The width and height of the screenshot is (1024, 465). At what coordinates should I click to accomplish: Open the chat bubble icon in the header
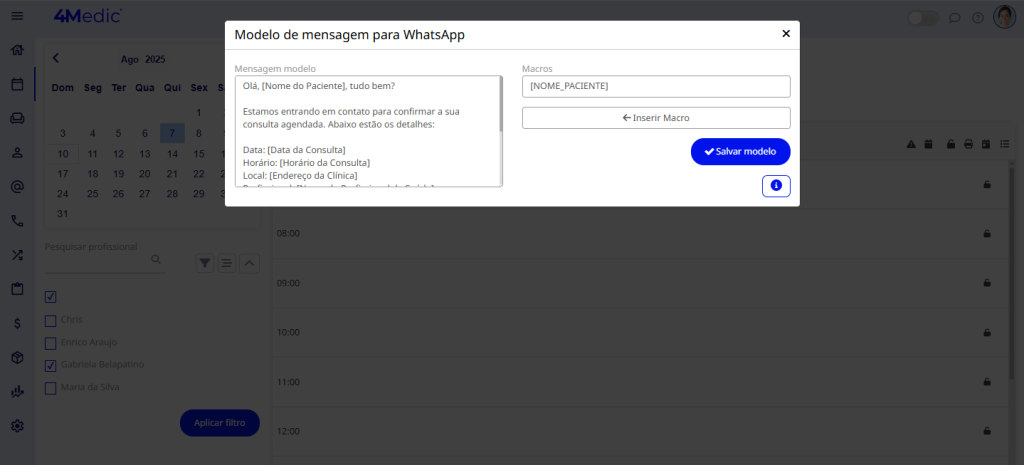pyautogui.click(x=954, y=18)
